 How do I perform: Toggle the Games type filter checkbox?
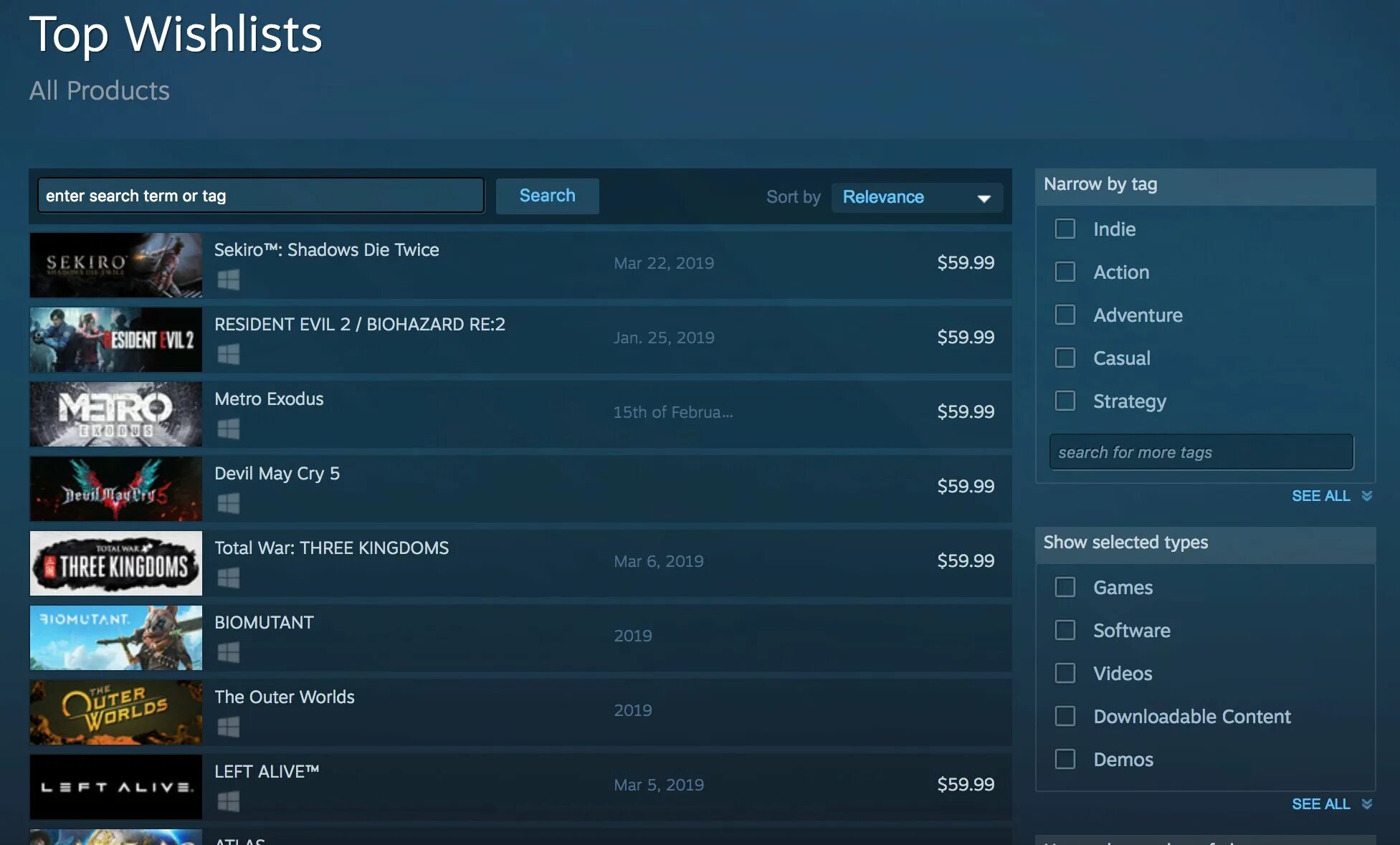(x=1064, y=586)
